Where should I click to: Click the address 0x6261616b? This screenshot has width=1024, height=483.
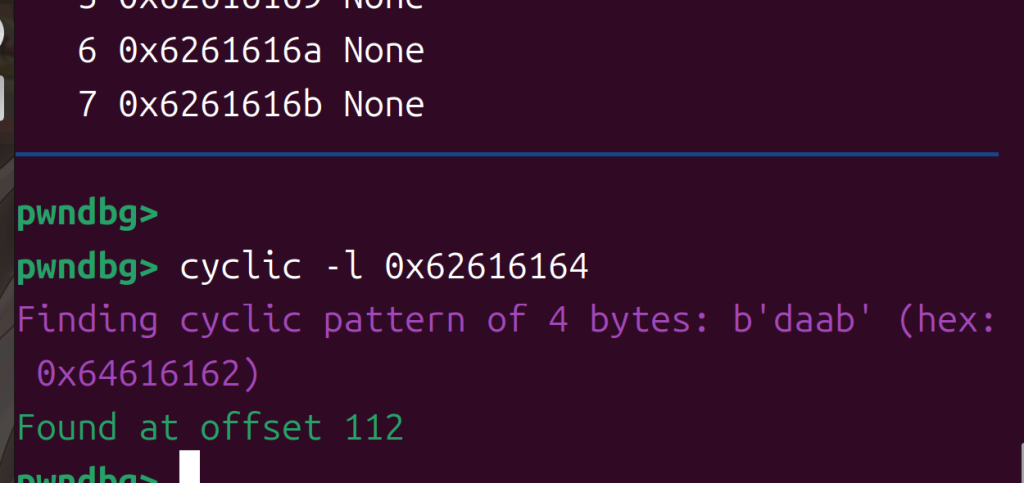220,104
